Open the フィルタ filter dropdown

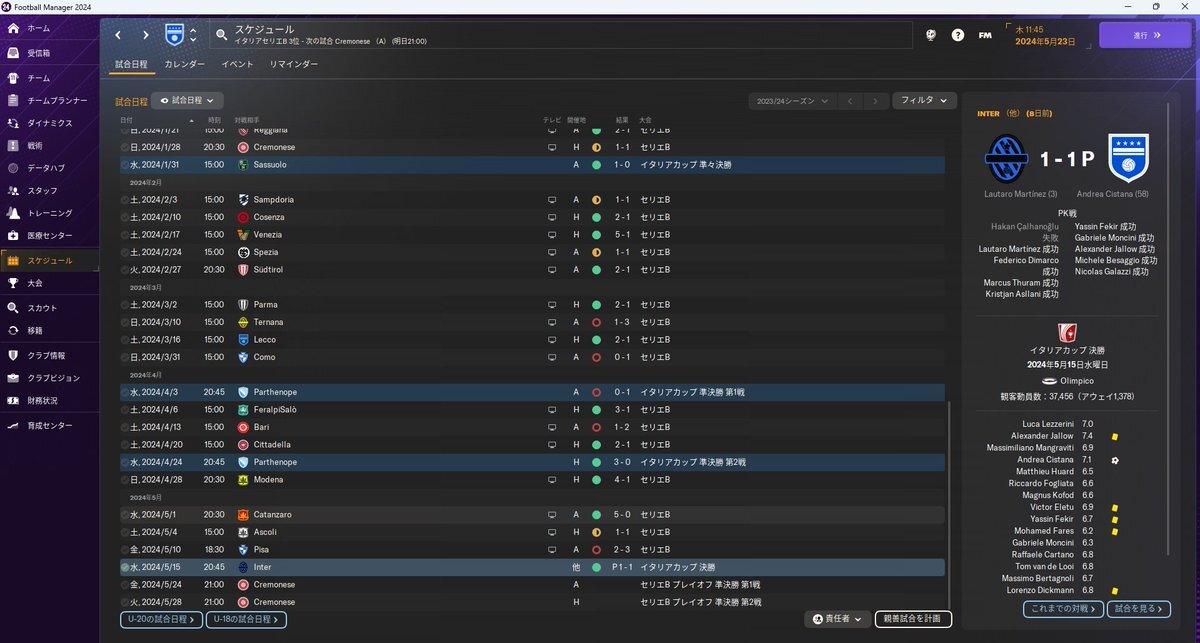click(x=924, y=101)
